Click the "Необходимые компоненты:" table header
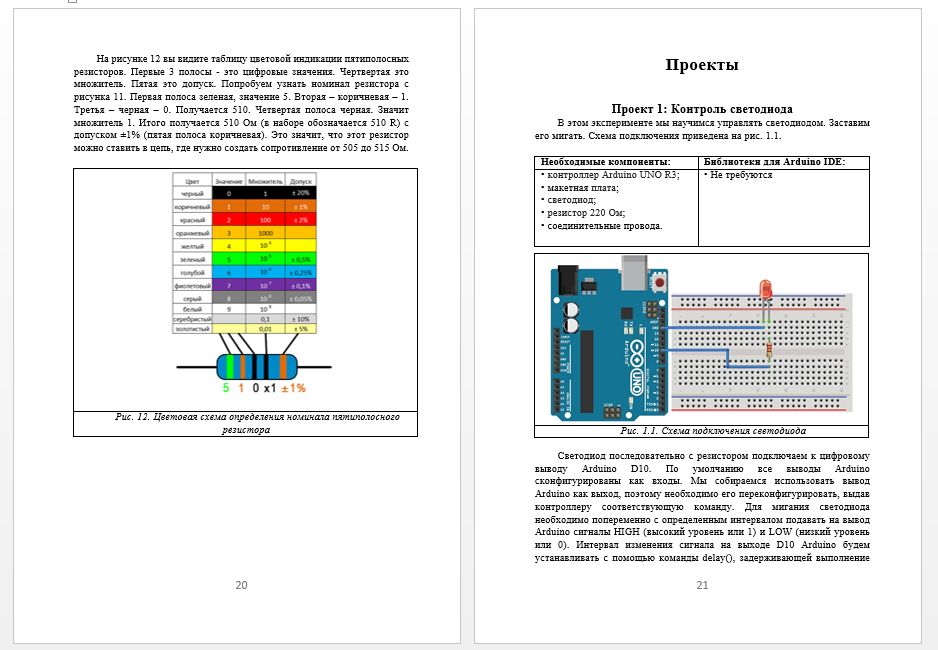938x650 pixels. coord(604,162)
